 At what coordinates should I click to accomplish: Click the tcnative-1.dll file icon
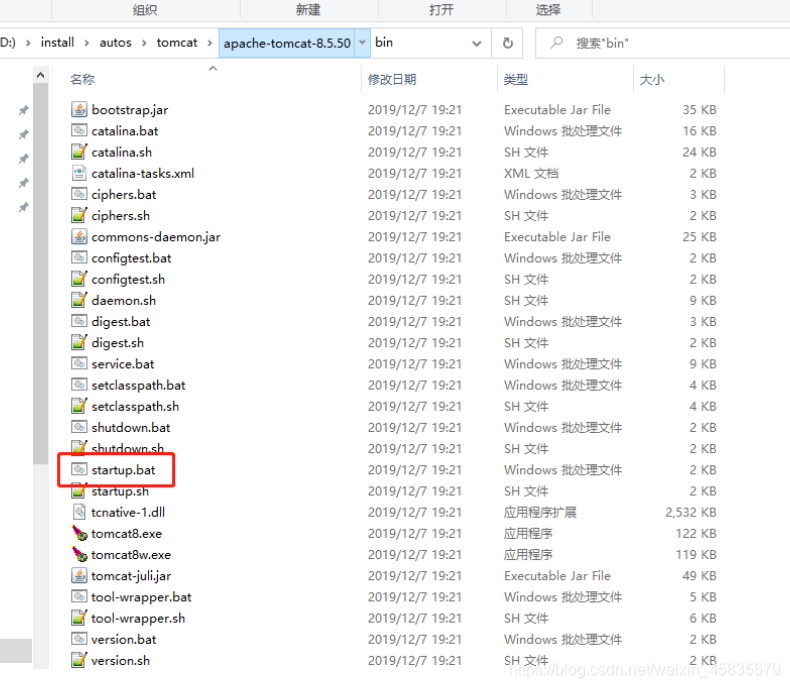pyautogui.click(x=79, y=512)
